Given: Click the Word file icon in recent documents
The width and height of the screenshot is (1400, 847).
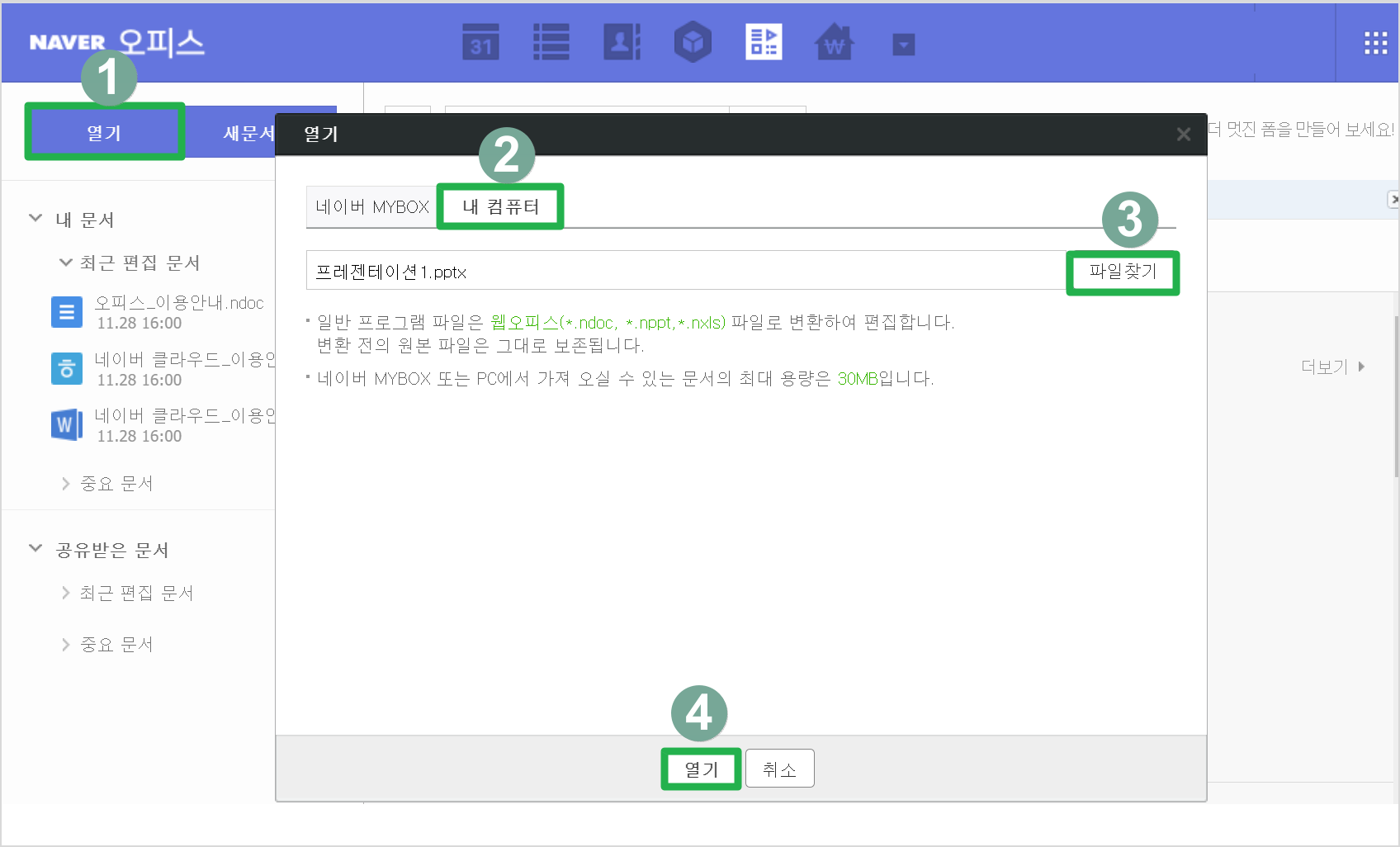Looking at the screenshot, I should [x=67, y=424].
